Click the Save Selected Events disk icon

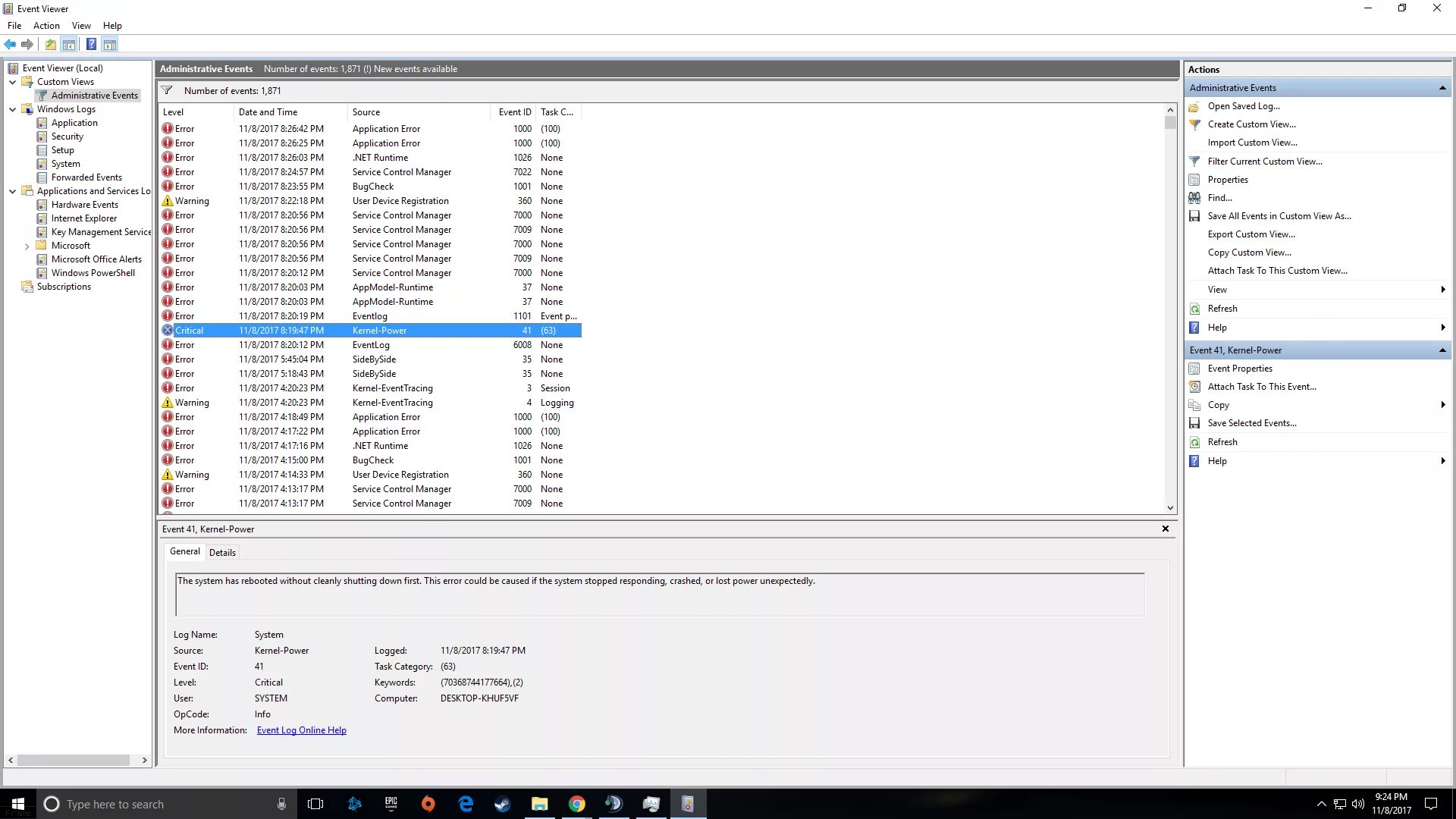pos(1194,423)
